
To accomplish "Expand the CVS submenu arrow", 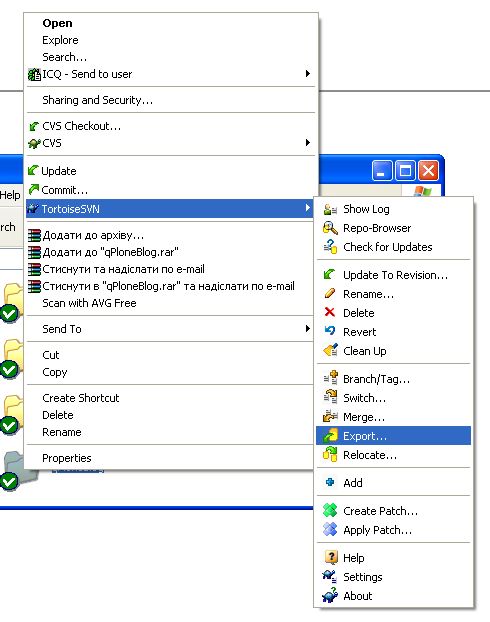I will coord(307,142).
